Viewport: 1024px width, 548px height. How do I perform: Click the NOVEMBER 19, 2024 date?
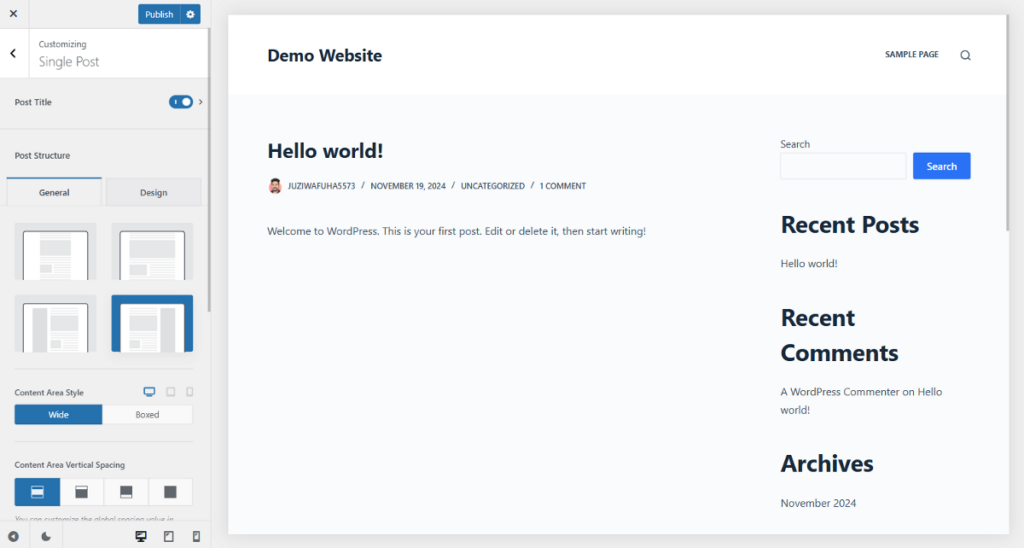pyautogui.click(x=408, y=186)
